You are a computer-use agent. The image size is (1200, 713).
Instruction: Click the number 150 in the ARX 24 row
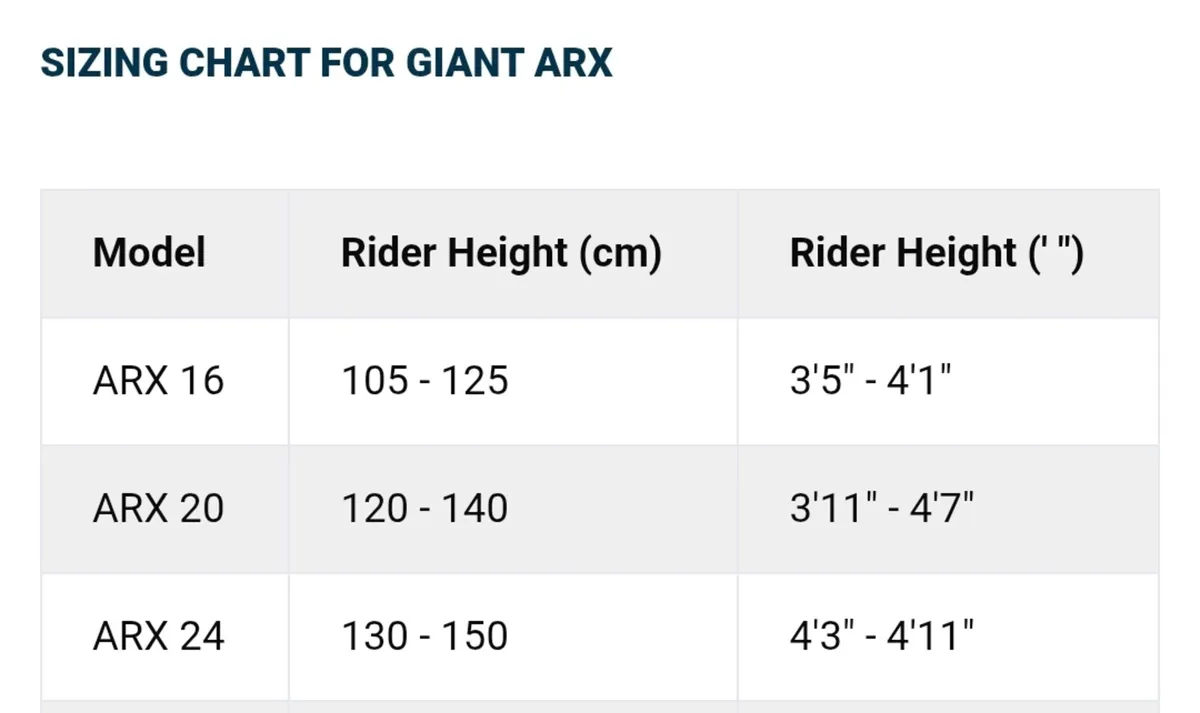click(475, 637)
